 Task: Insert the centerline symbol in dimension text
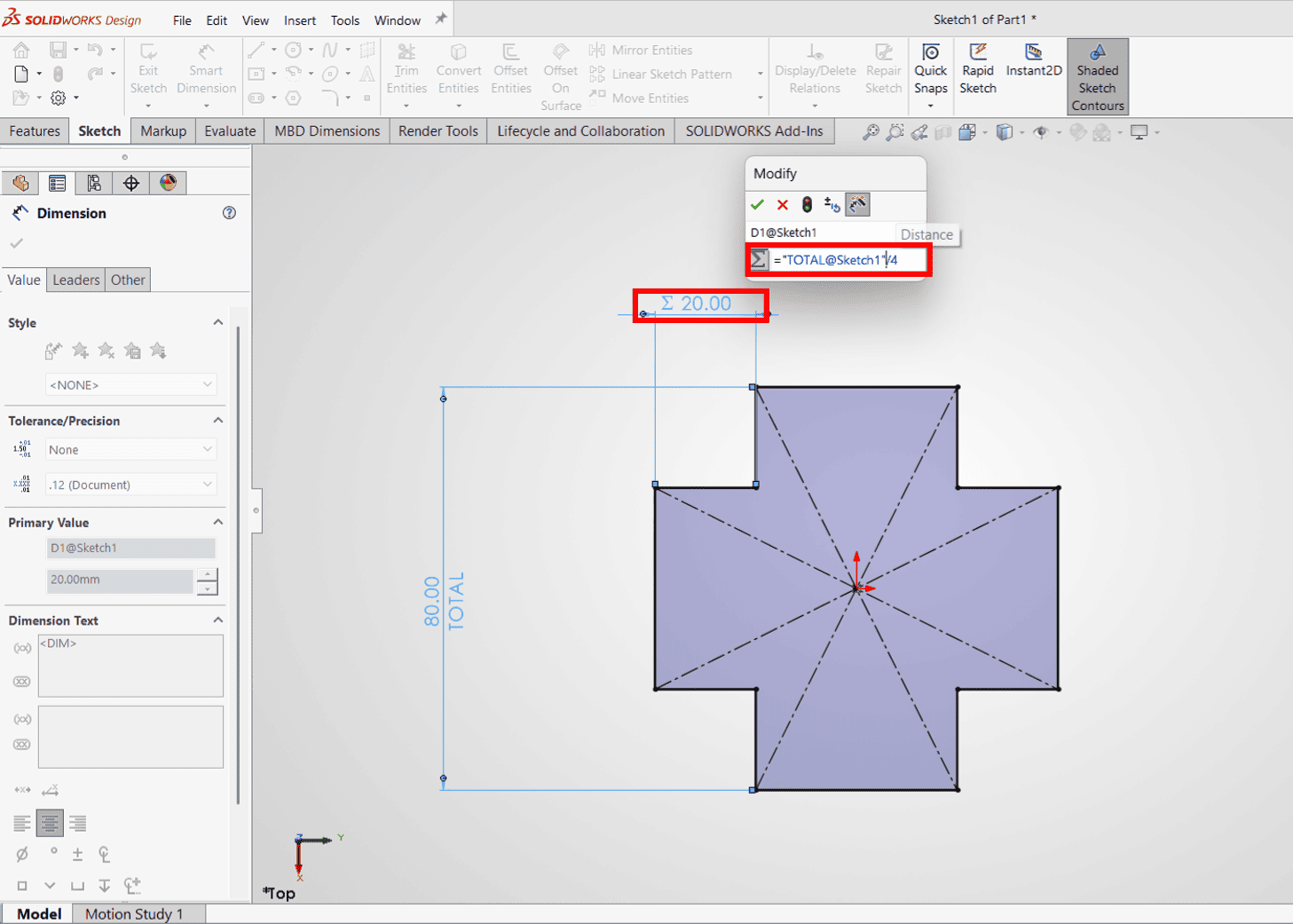tap(105, 854)
